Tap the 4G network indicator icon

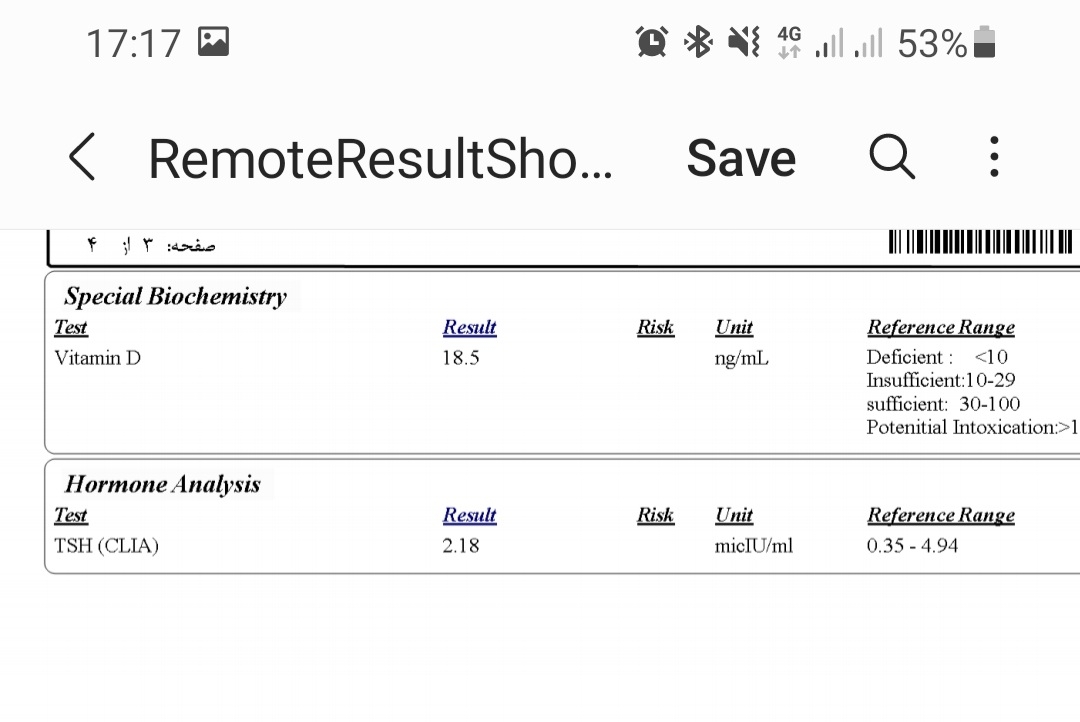(789, 42)
